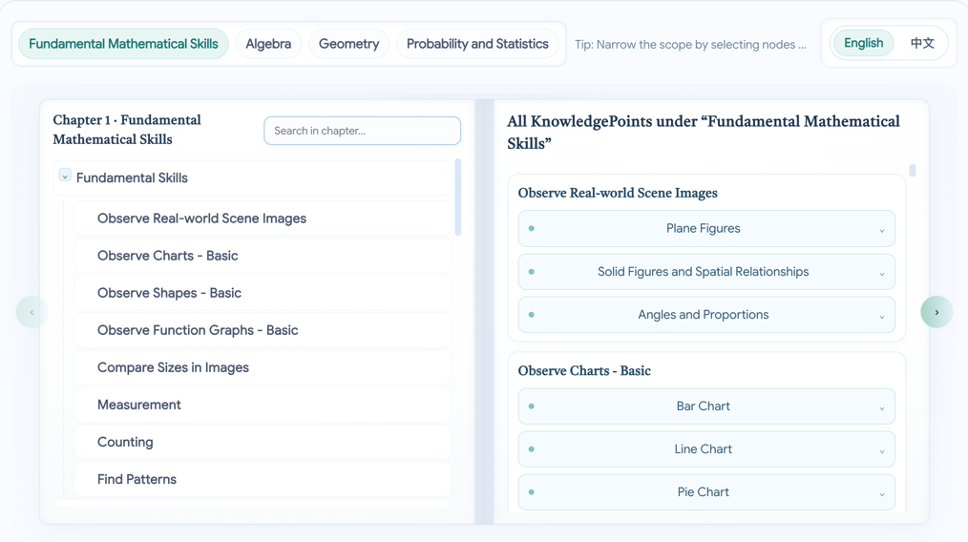Expand the Pie Chart knowledge point
968x542 pixels.
coord(706,492)
